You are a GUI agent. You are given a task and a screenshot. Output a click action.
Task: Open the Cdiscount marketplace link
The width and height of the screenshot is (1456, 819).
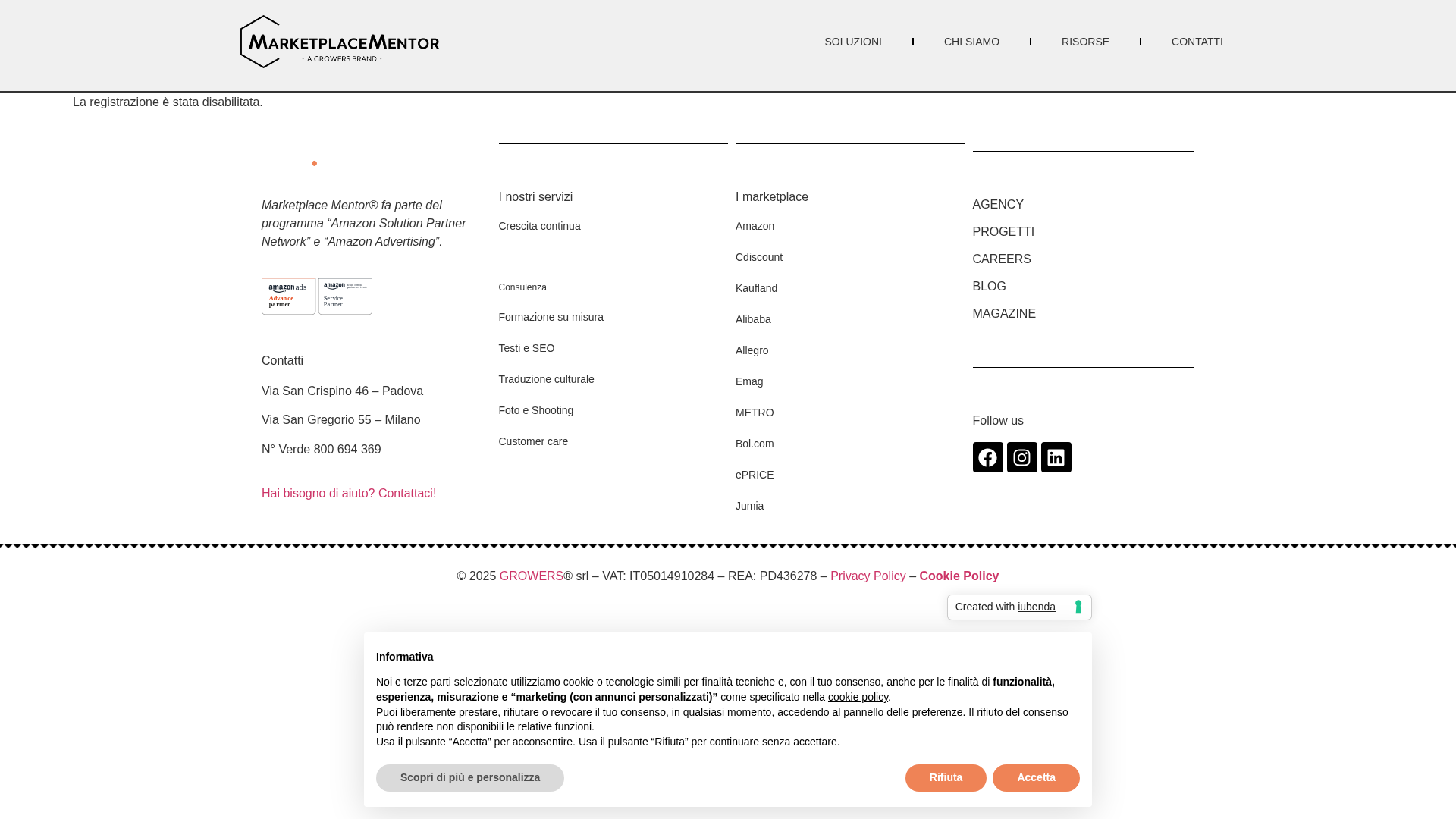(x=759, y=257)
